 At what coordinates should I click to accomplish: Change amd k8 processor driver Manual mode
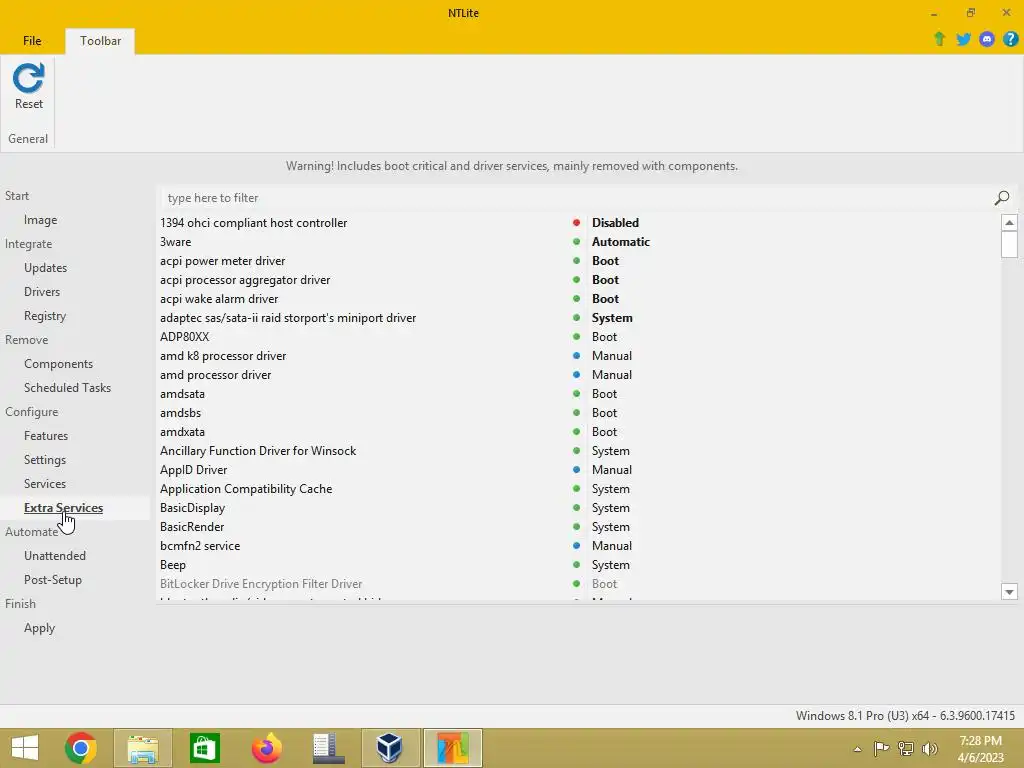(612, 356)
